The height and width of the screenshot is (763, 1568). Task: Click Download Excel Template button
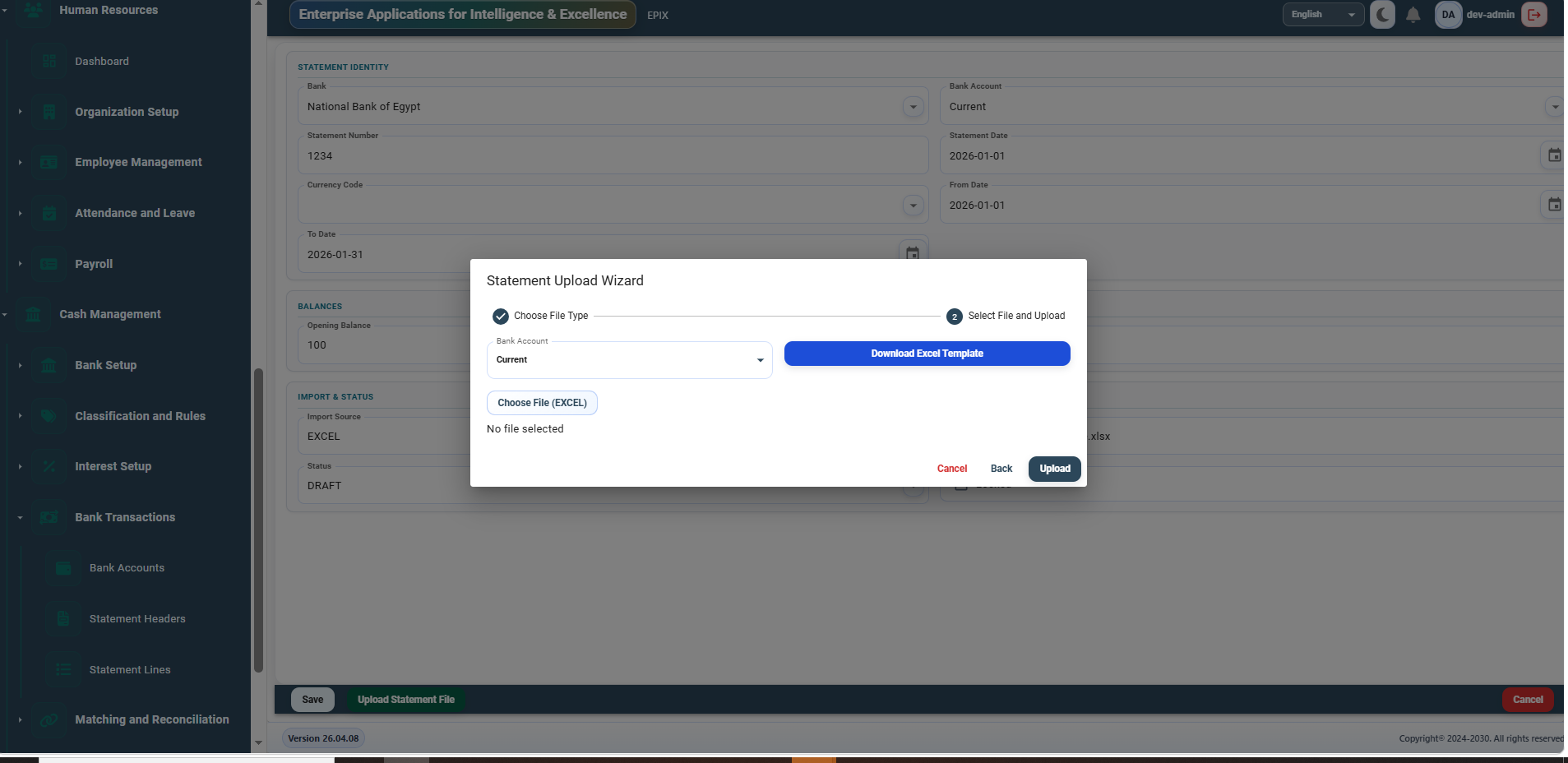click(927, 354)
